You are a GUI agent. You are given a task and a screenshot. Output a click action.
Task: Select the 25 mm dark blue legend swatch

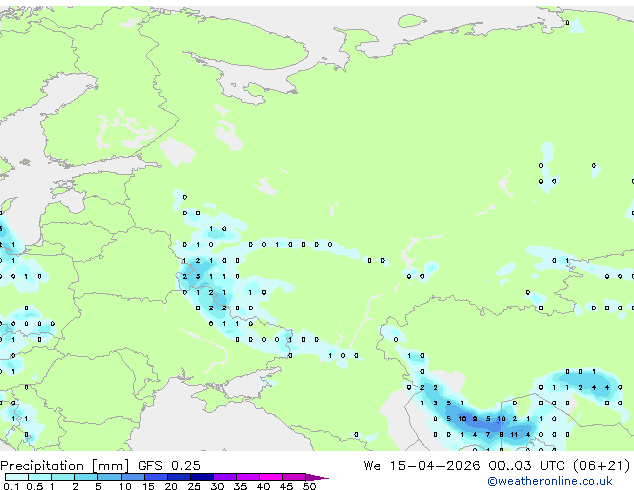(x=201, y=477)
